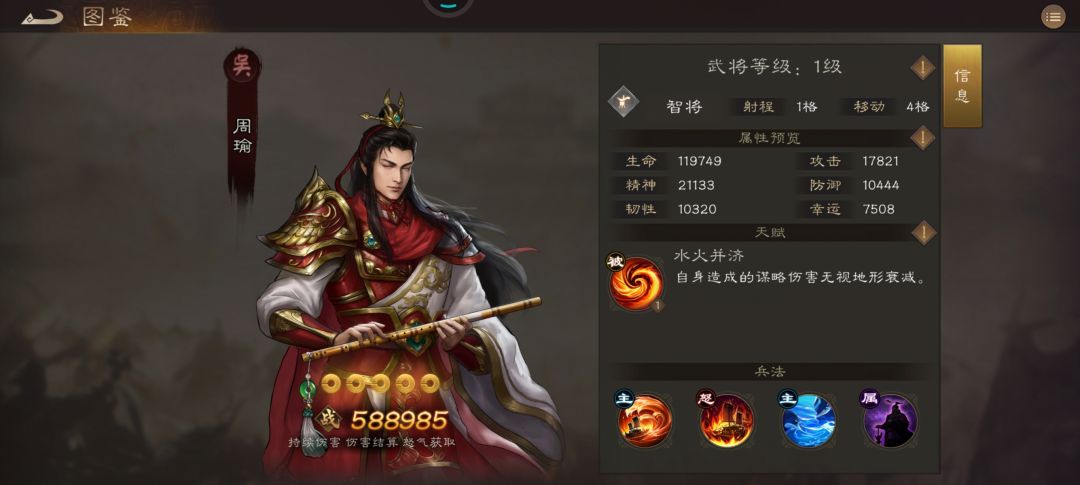Screen dimensions: 1080x485
Task: Click the 智将 class type diamond icon
Action: click(623, 102)
